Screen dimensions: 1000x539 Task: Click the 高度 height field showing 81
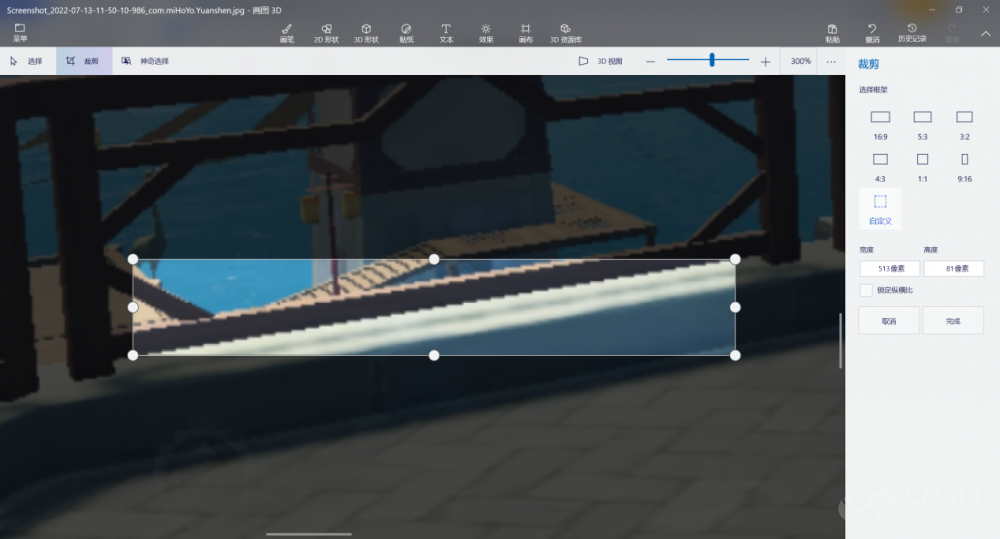[x=954, y=269]
